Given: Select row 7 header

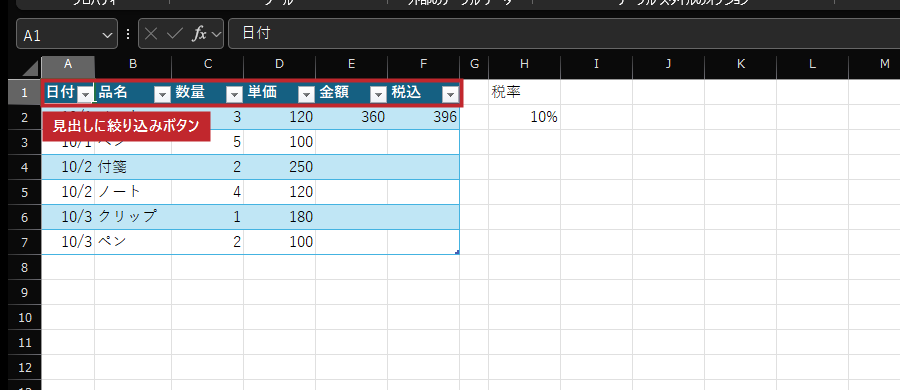Looking at the screenshot, I should click(x=24, y=242).
